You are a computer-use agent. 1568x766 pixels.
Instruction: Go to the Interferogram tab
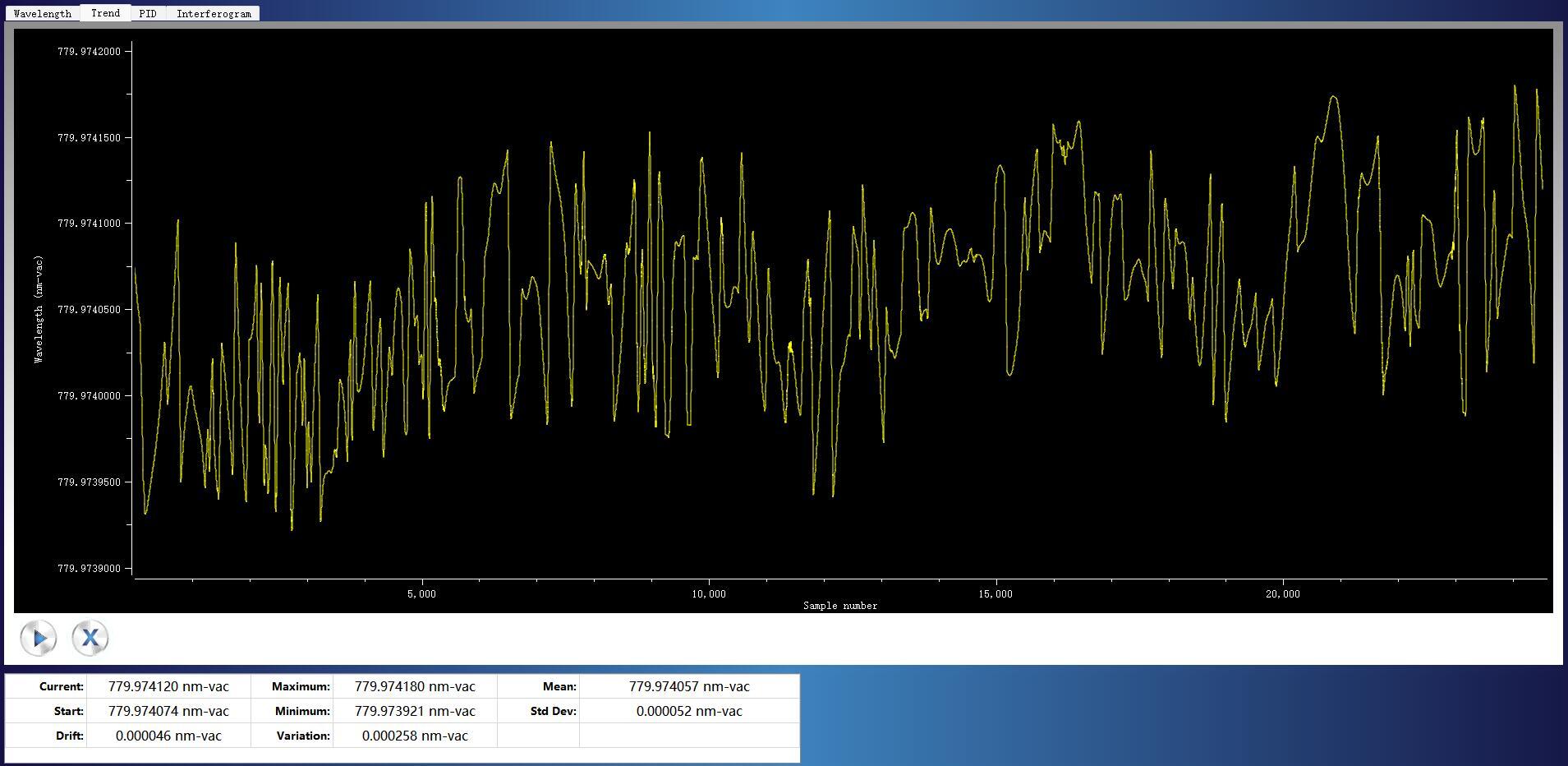pyautogui.click(x=214, y=14)
